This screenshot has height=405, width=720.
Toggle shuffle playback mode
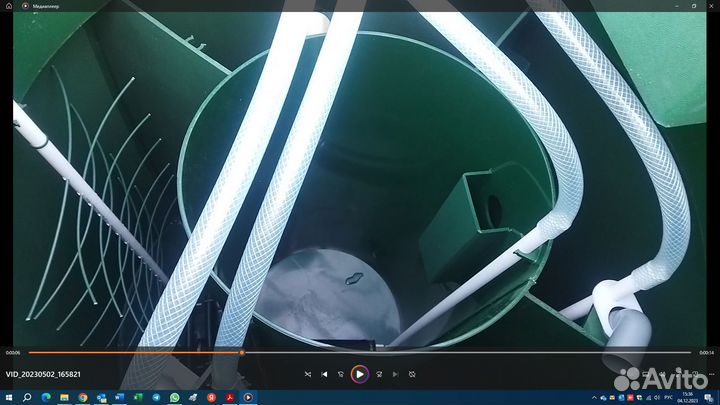coord(307,374)
